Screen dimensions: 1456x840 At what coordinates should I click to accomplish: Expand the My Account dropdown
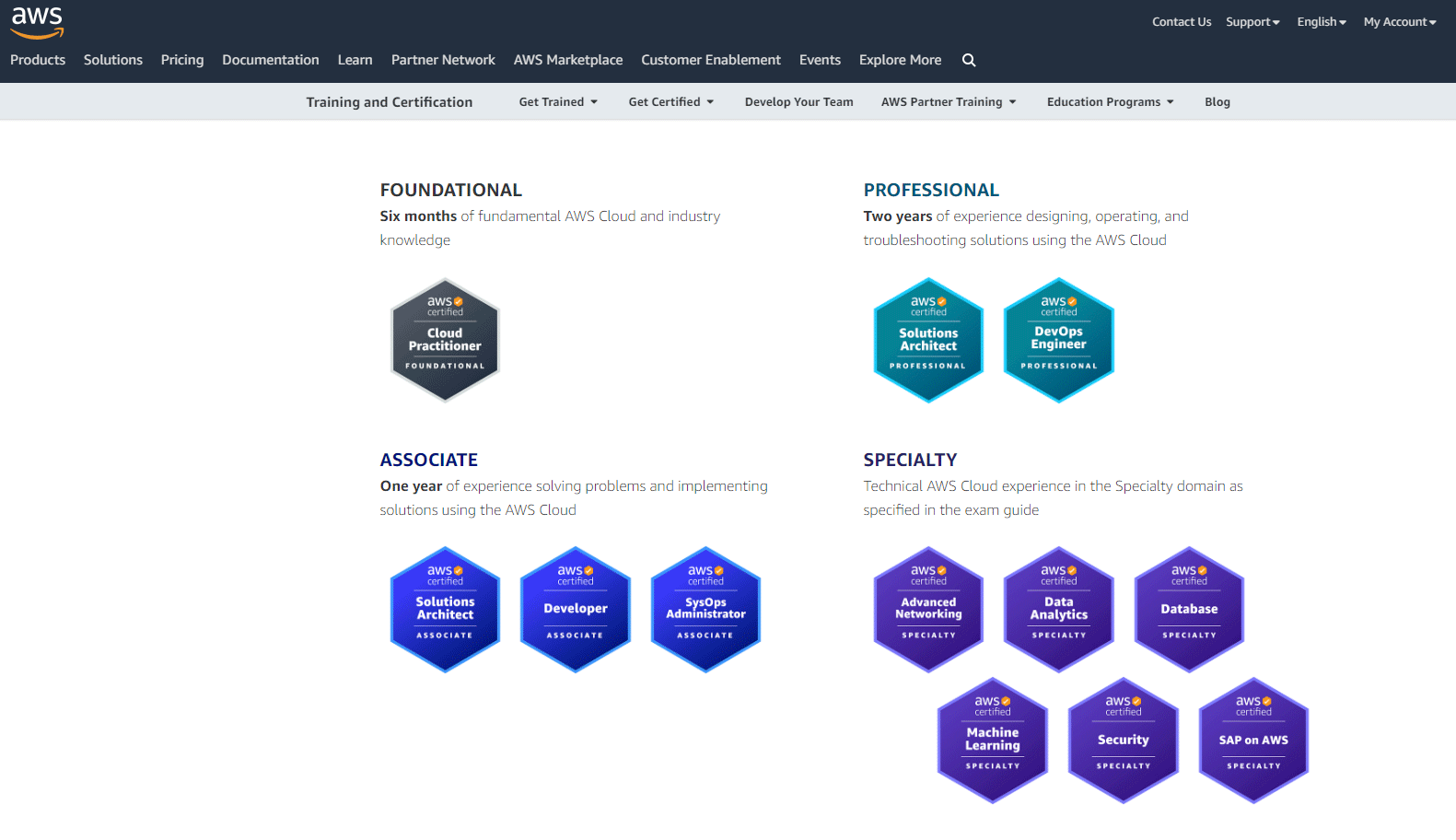point(1400,22)
